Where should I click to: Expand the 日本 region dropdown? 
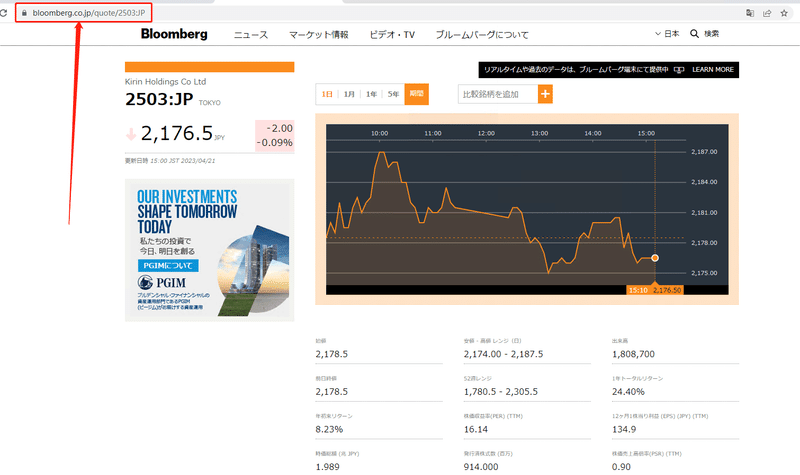(x=667, y=34)
